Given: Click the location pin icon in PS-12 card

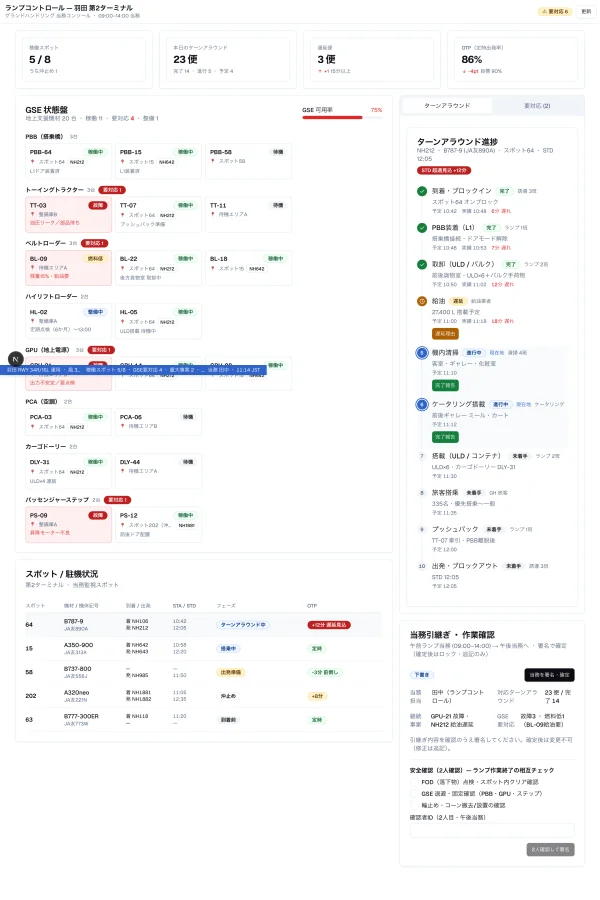Looking at the screenshot, I should pos(122,525).
